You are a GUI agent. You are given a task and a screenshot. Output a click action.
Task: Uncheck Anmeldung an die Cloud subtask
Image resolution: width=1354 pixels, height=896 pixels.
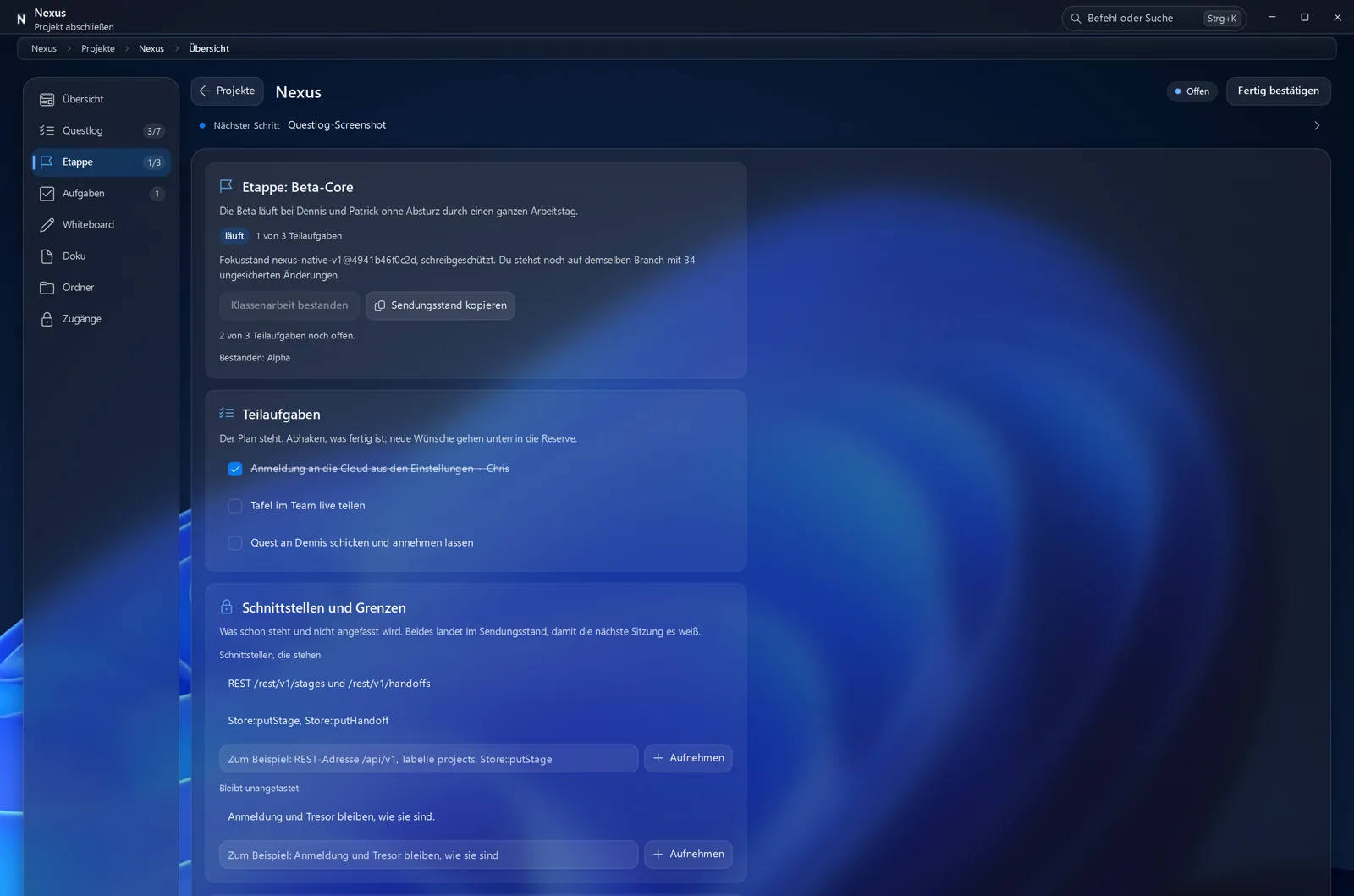coord(235,469)
